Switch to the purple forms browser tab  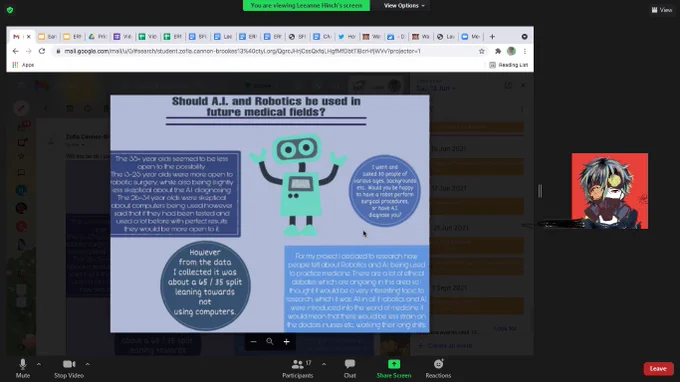122,37
